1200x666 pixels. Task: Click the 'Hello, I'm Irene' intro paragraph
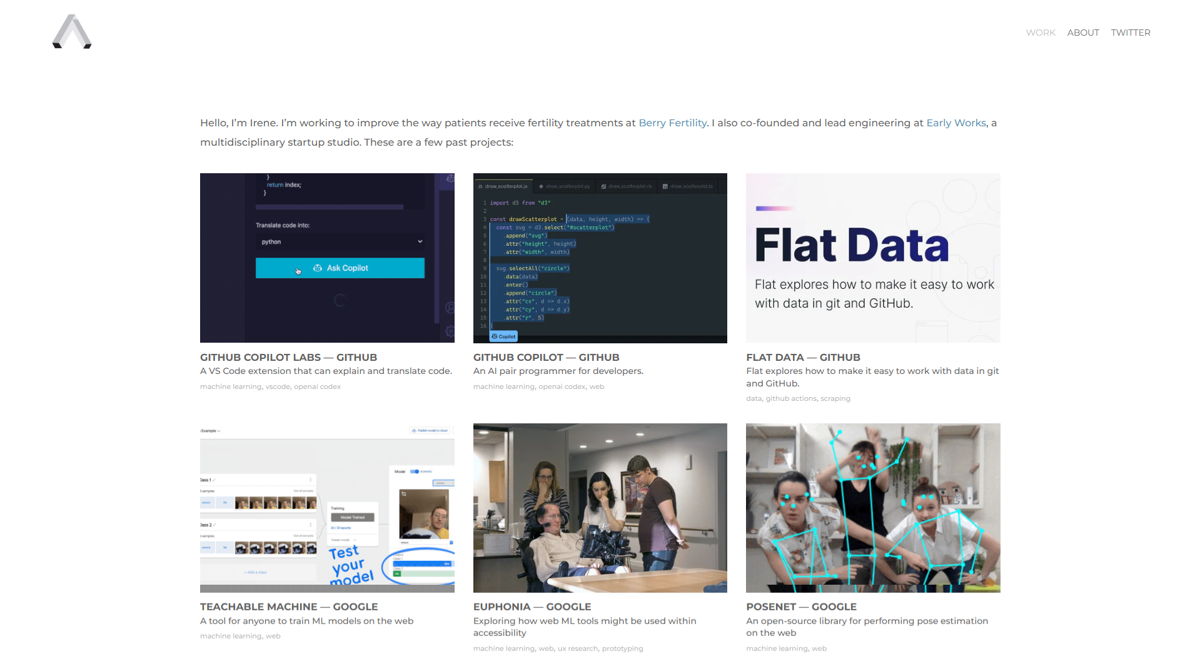coord(598,133)
